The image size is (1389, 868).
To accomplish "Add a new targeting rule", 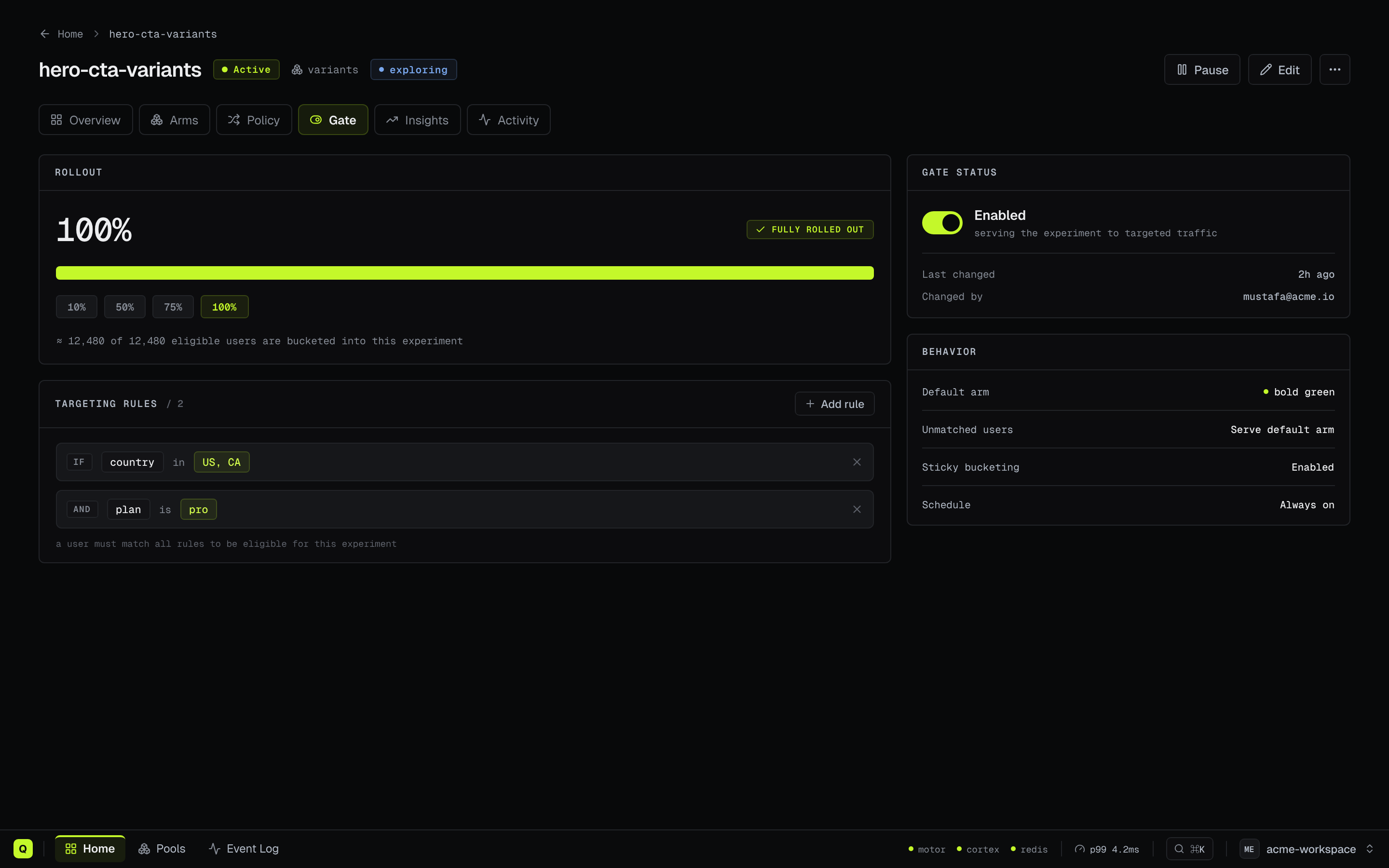I will (x=834, y=404).
